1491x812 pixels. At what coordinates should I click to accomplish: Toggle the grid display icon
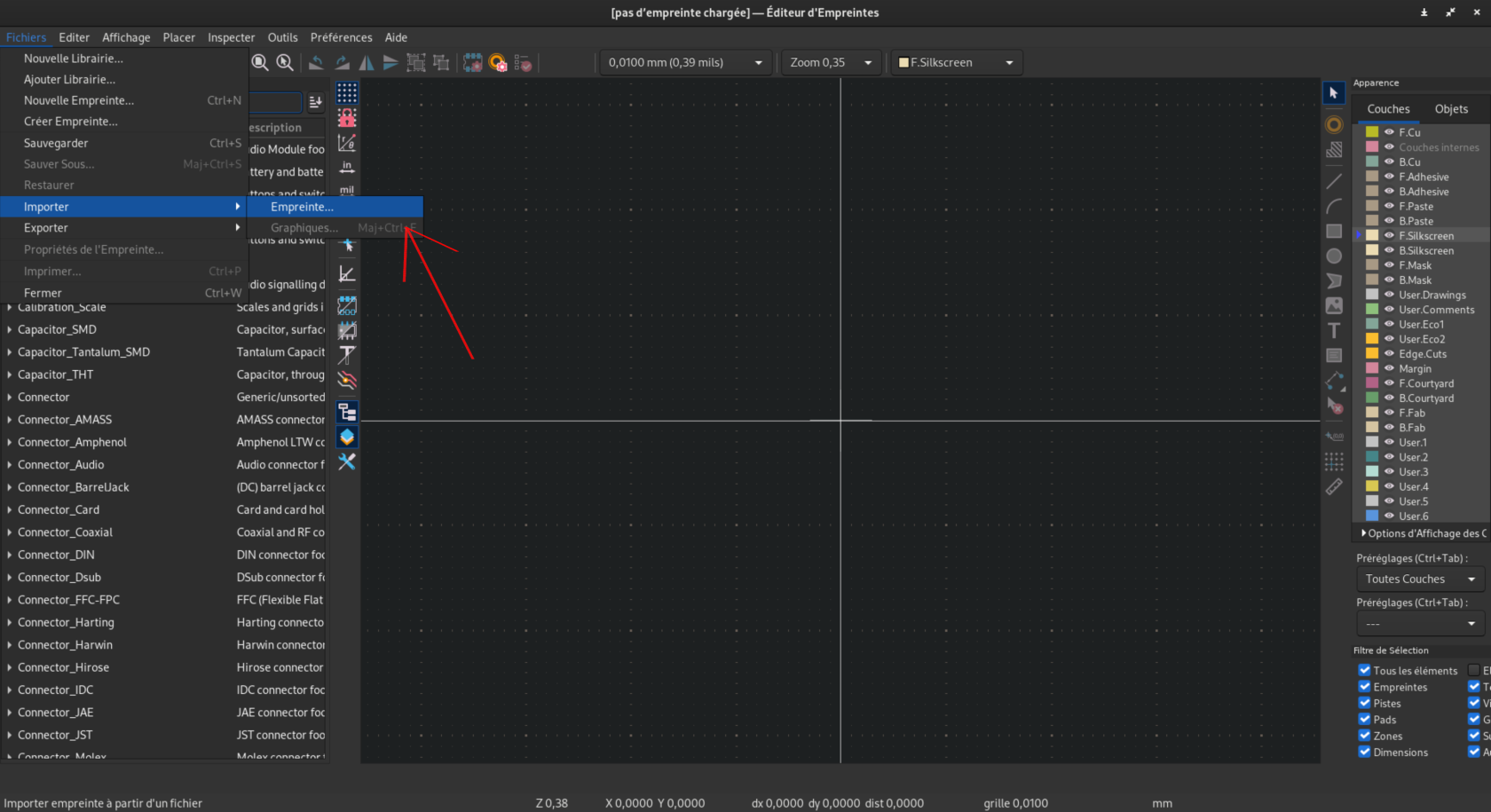pos(347,92)
